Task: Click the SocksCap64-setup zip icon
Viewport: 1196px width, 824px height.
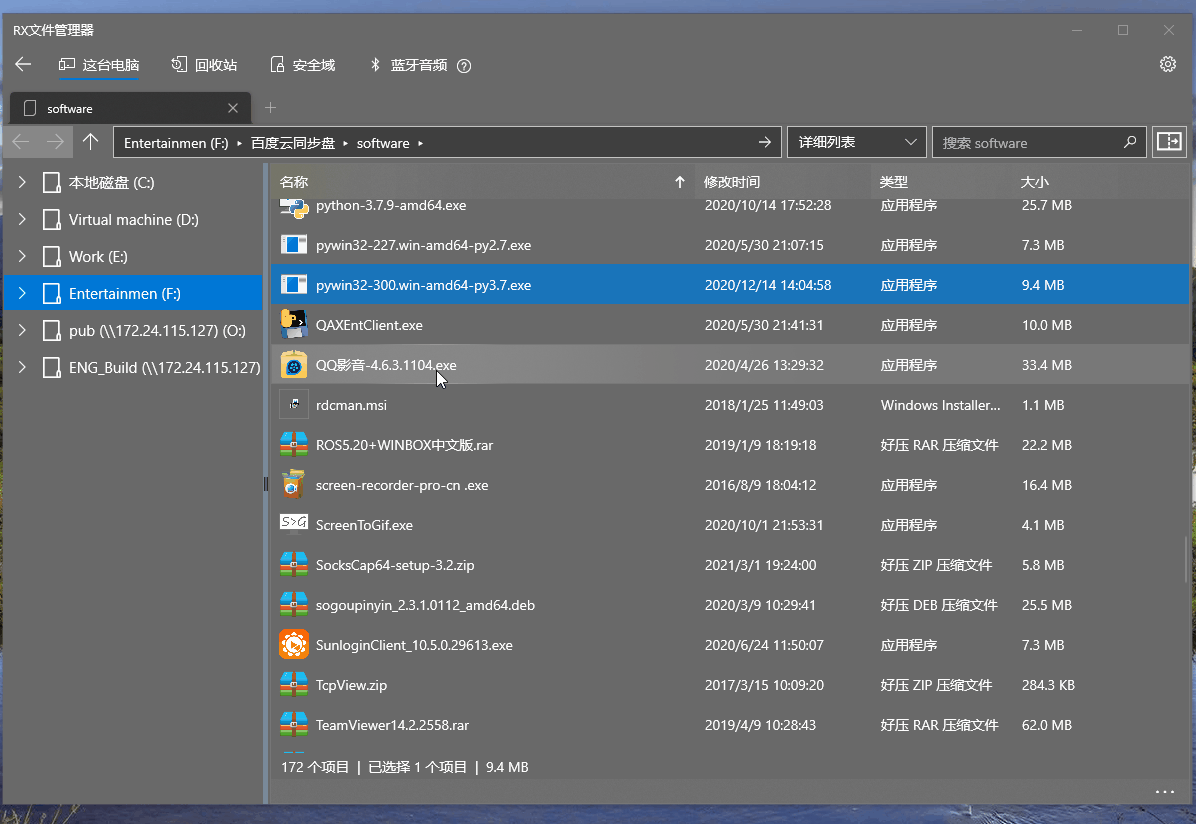Action: [x=294, y=565]
